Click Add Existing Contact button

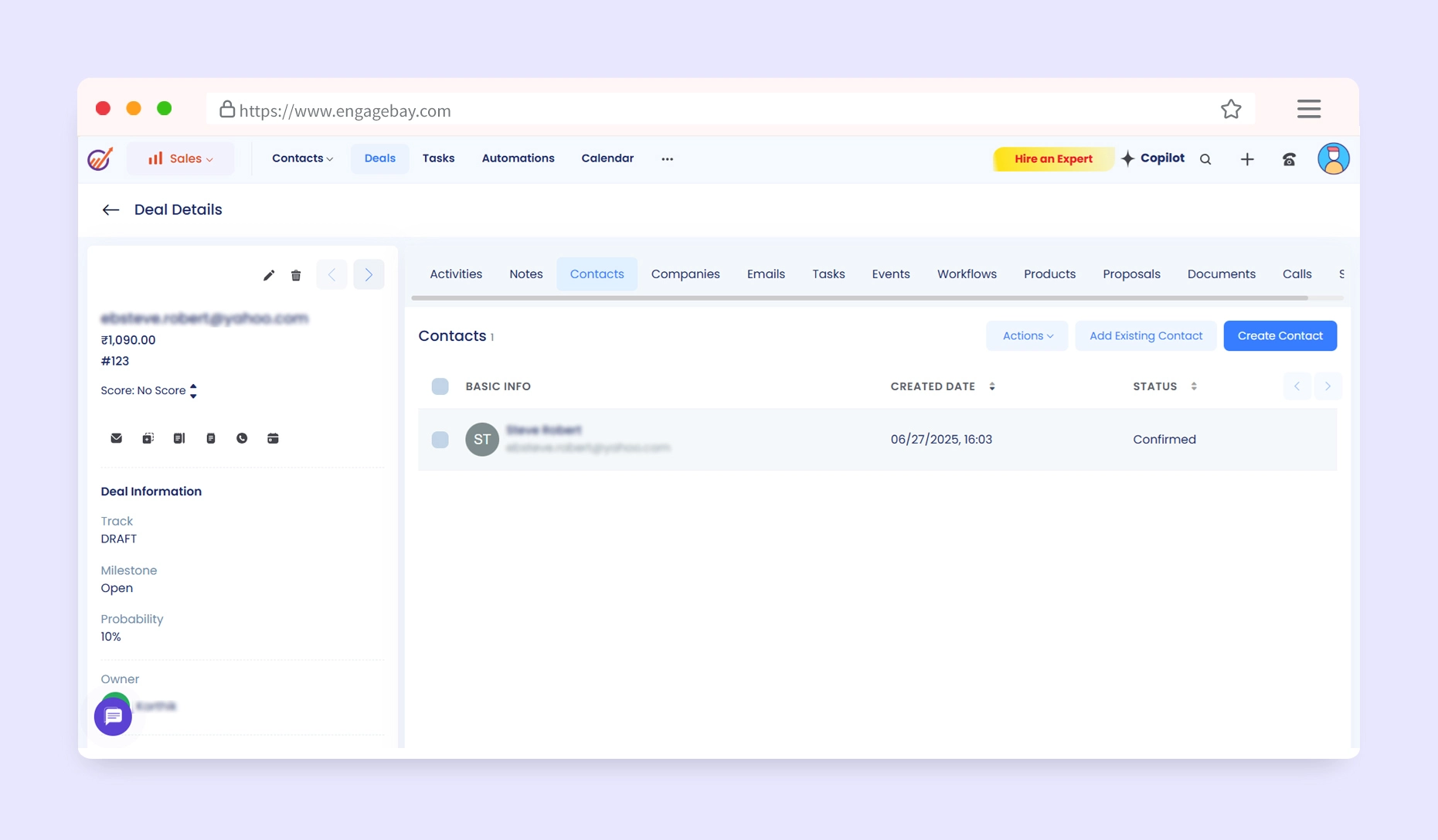(x=1145, y=336)
